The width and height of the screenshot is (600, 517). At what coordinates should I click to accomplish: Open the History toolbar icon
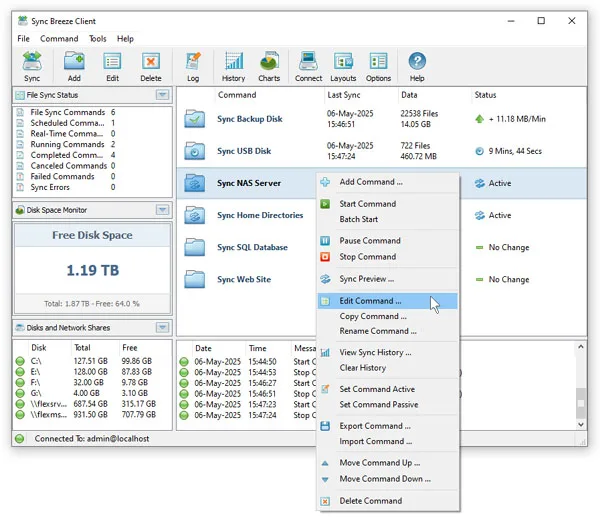233,66
